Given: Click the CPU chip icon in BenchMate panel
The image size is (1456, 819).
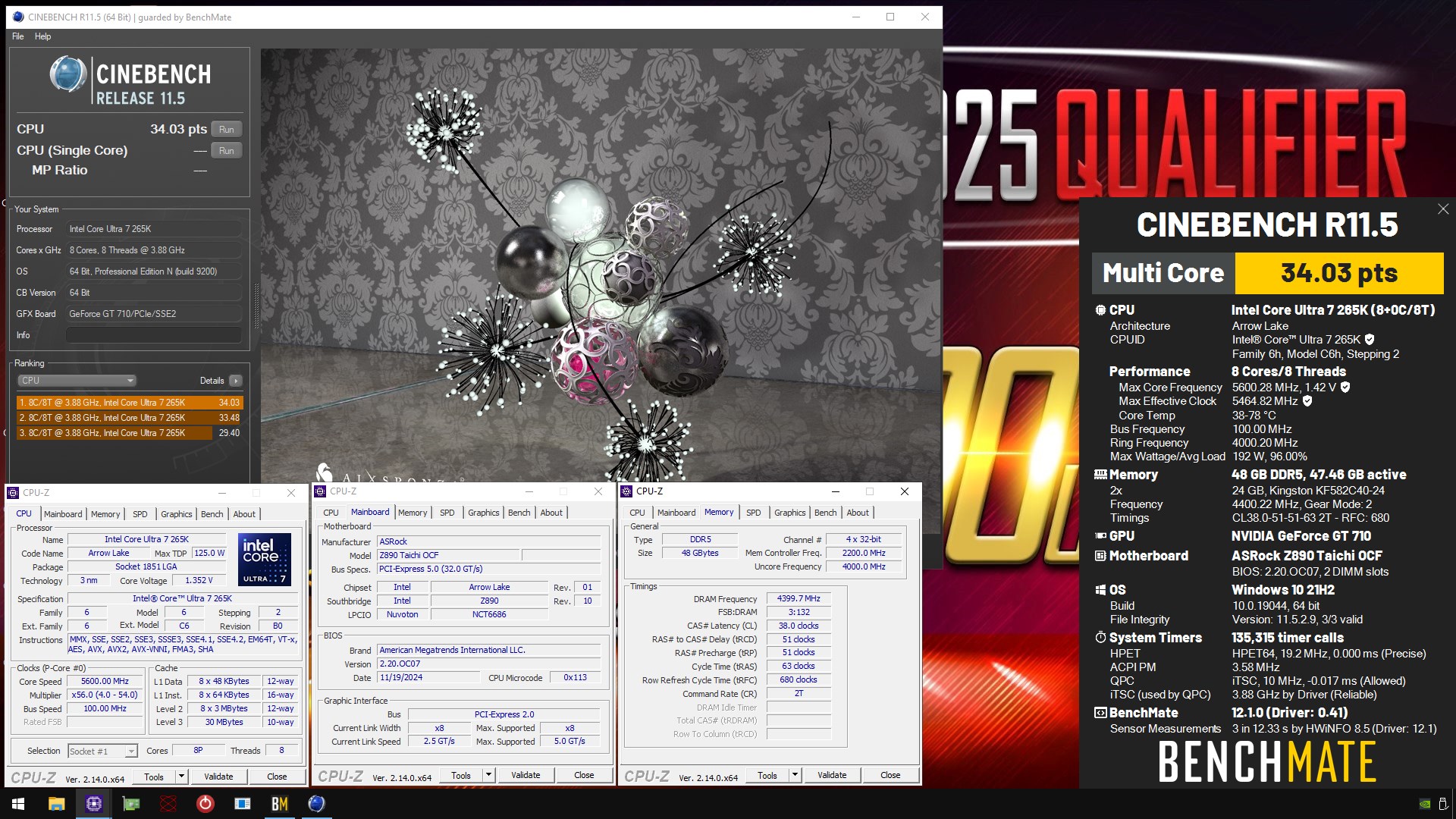Looking at the screenshot, I should click(1100, 309).
